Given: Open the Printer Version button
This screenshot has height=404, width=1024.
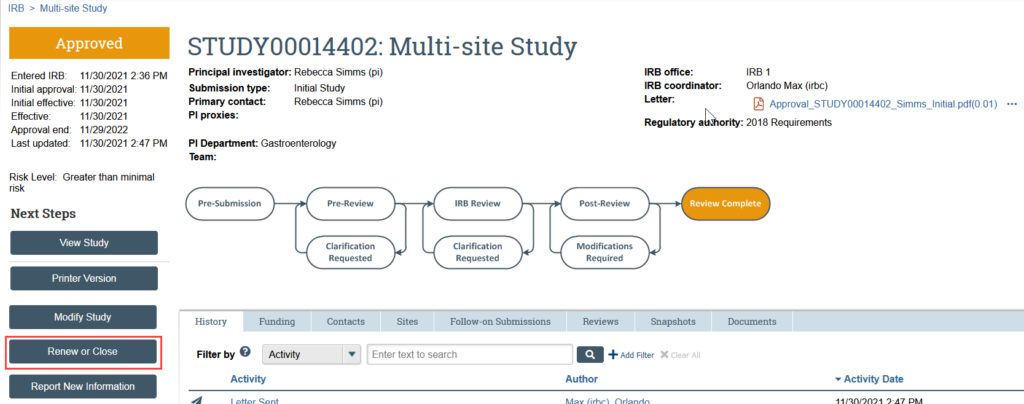Looking at the screenshot, I should pos(84,278).
